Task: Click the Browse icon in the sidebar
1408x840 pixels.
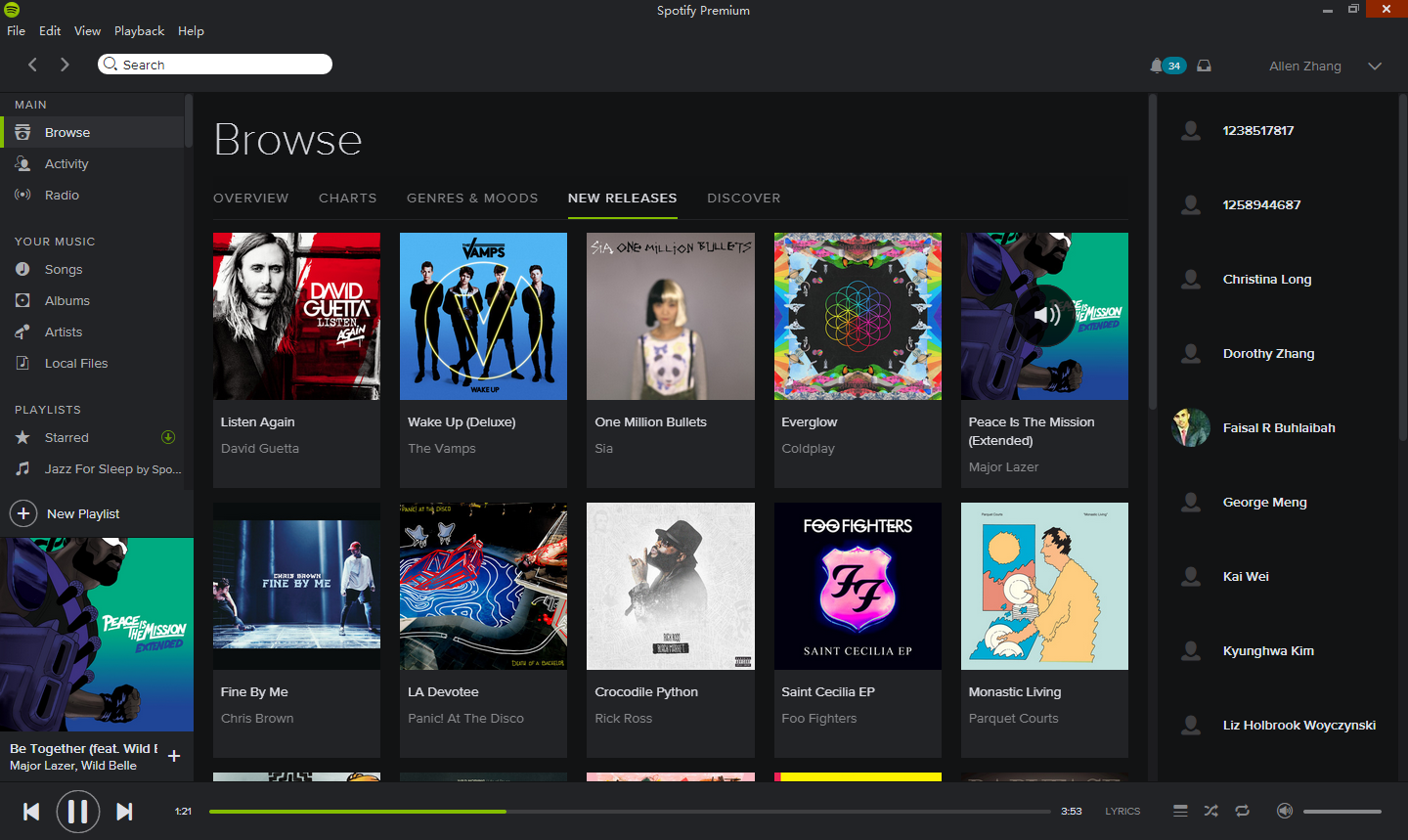Action: [22, 132]
